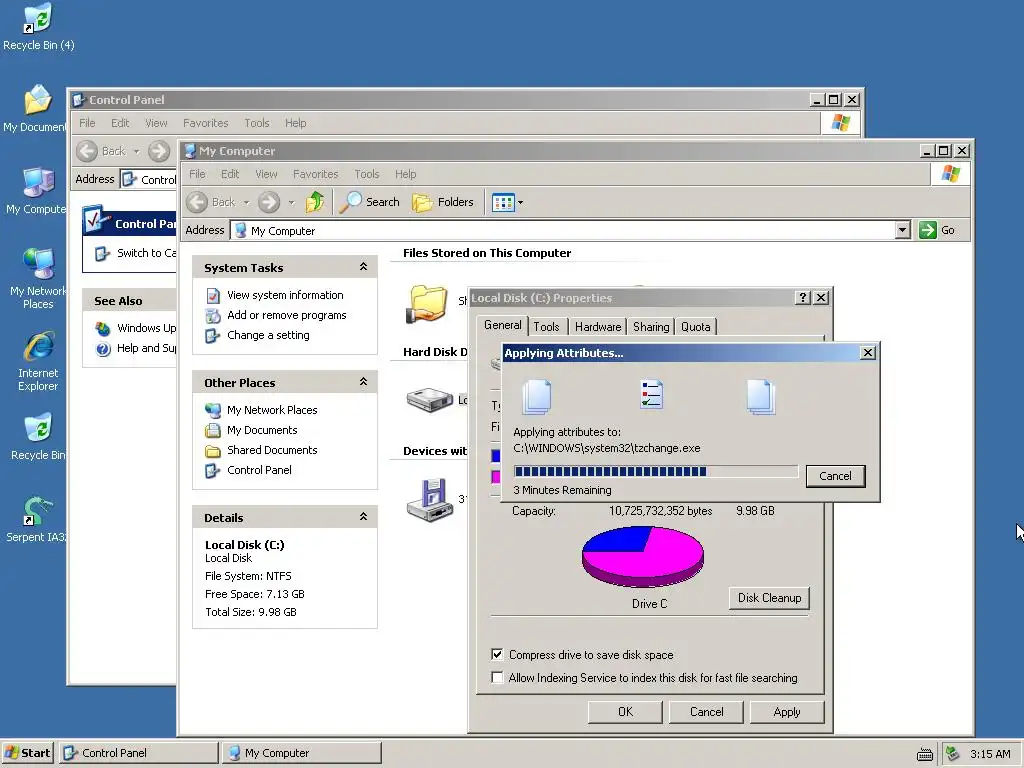This screenshot has height=768, width=1024.
Task: Select the Serpent IA32 desktop shortcut
Action: click(x=35, y=519)
